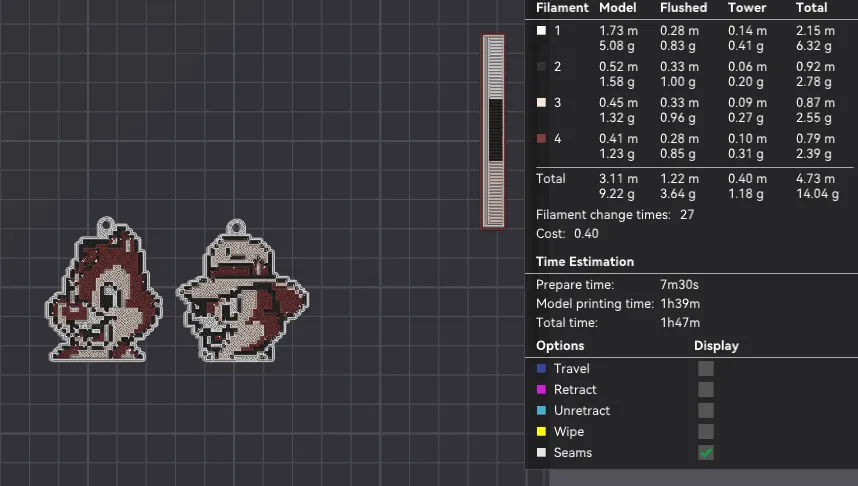858x486 pixels.
Task: Click the Model column header
Action: (618, 8)
